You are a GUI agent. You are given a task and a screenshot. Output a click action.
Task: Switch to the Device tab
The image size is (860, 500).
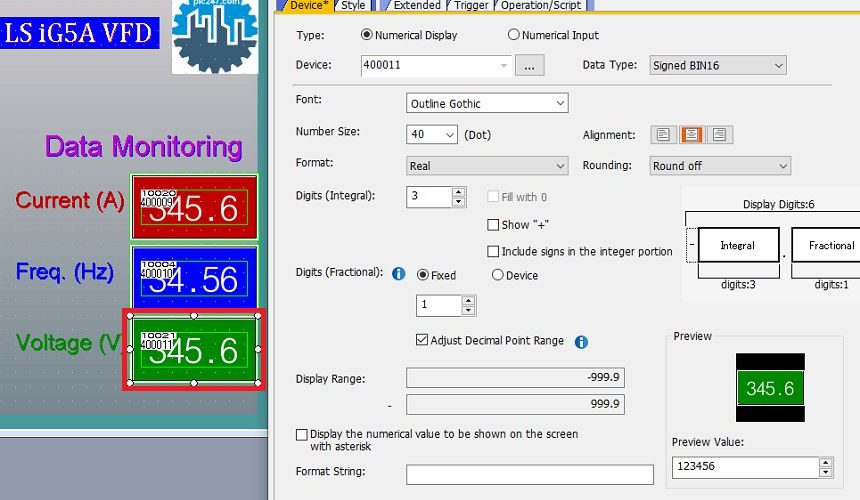click(306, 5)
